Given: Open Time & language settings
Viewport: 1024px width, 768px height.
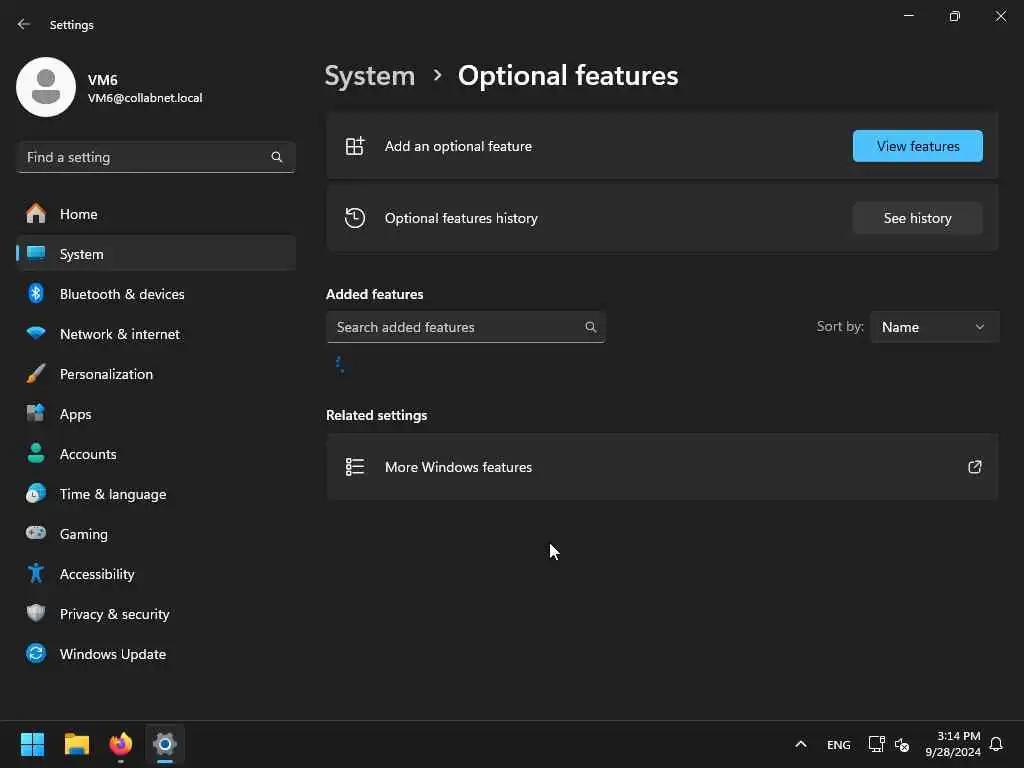Looking at the screenshot, I should click(x=155, y=494).
